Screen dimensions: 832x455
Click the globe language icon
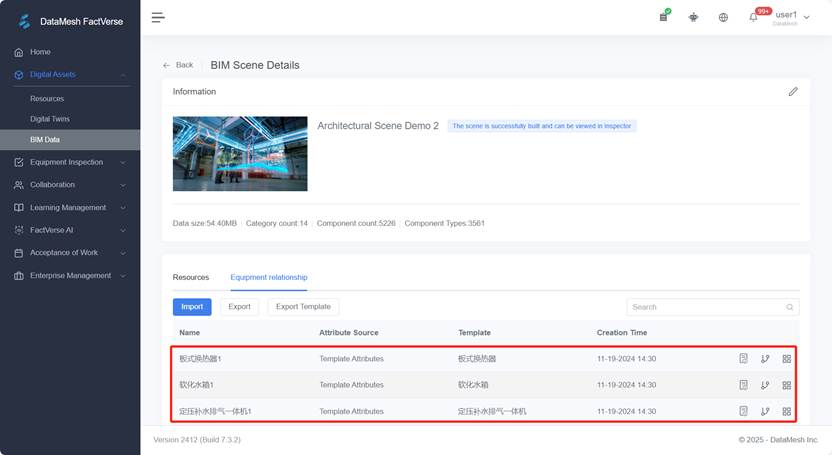pyautogui.click(x=723, y=17)
